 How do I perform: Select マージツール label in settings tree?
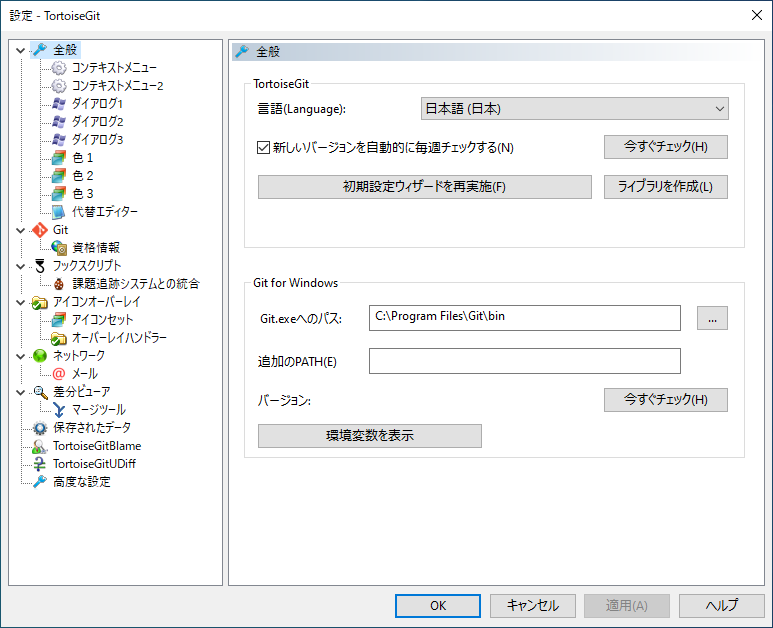[99, 410]
